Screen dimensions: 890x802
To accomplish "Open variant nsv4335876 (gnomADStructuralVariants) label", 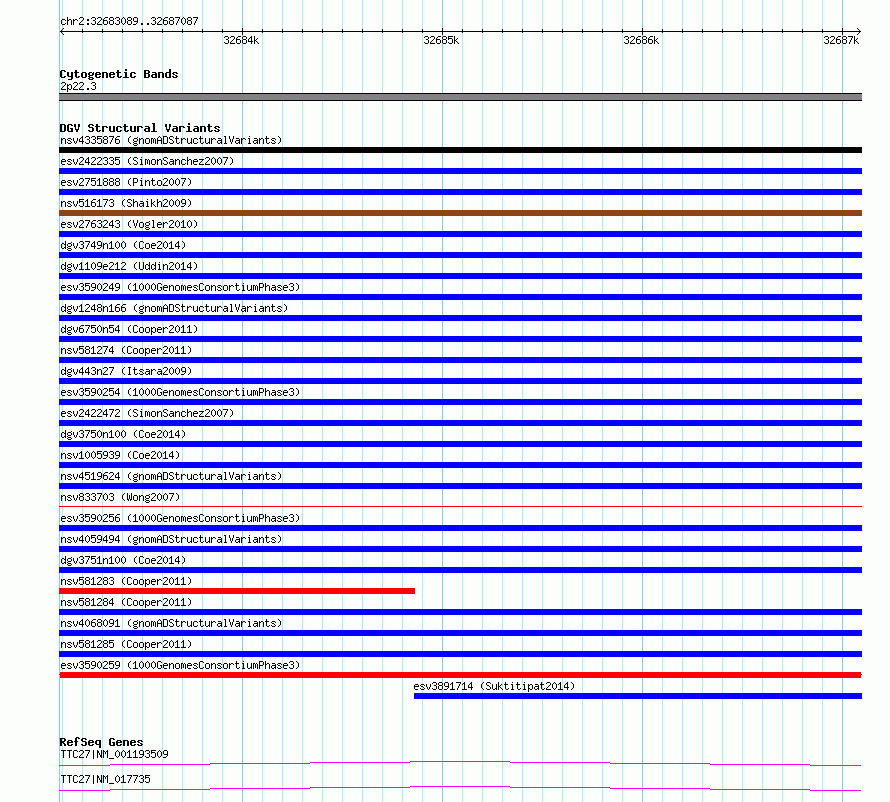I will [171, 140].
